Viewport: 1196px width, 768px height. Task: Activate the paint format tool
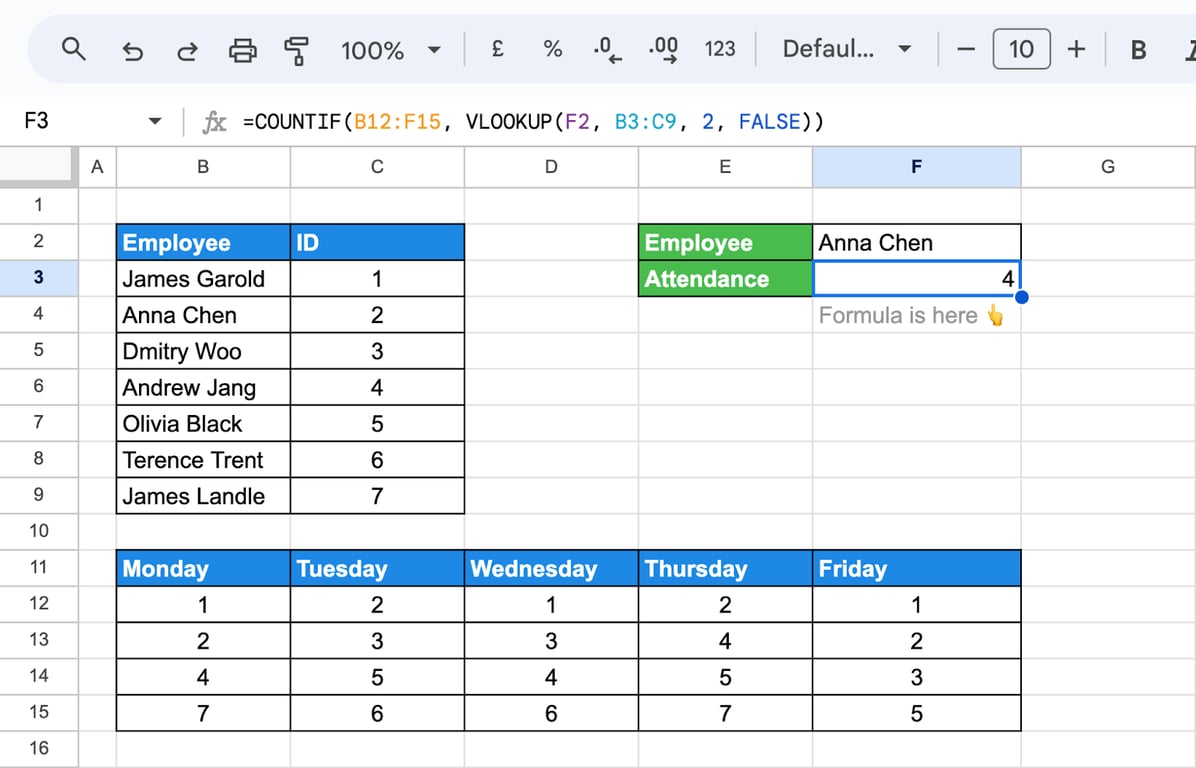point(296,50)
